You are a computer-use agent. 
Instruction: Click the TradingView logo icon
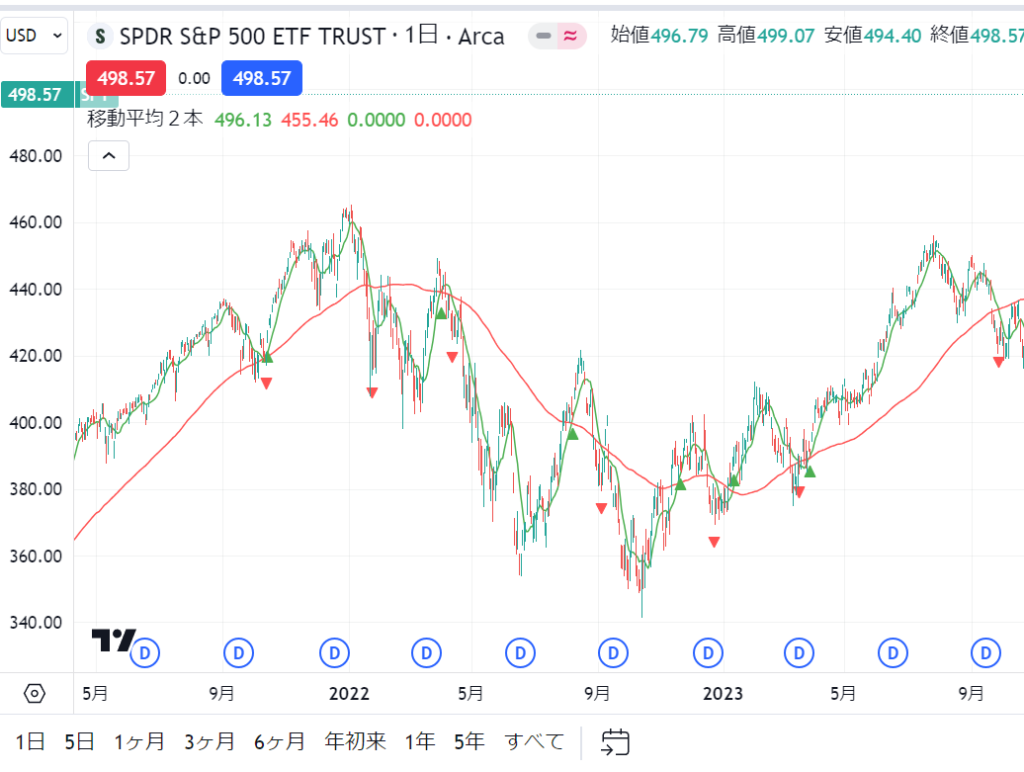click(x=112, y=640)
